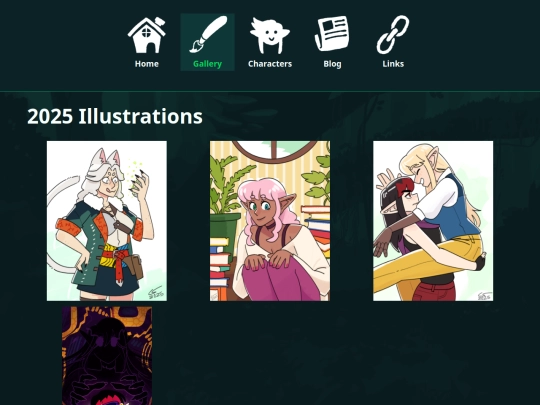
Task: Open the Links text label
Action: tap(393, 64)
